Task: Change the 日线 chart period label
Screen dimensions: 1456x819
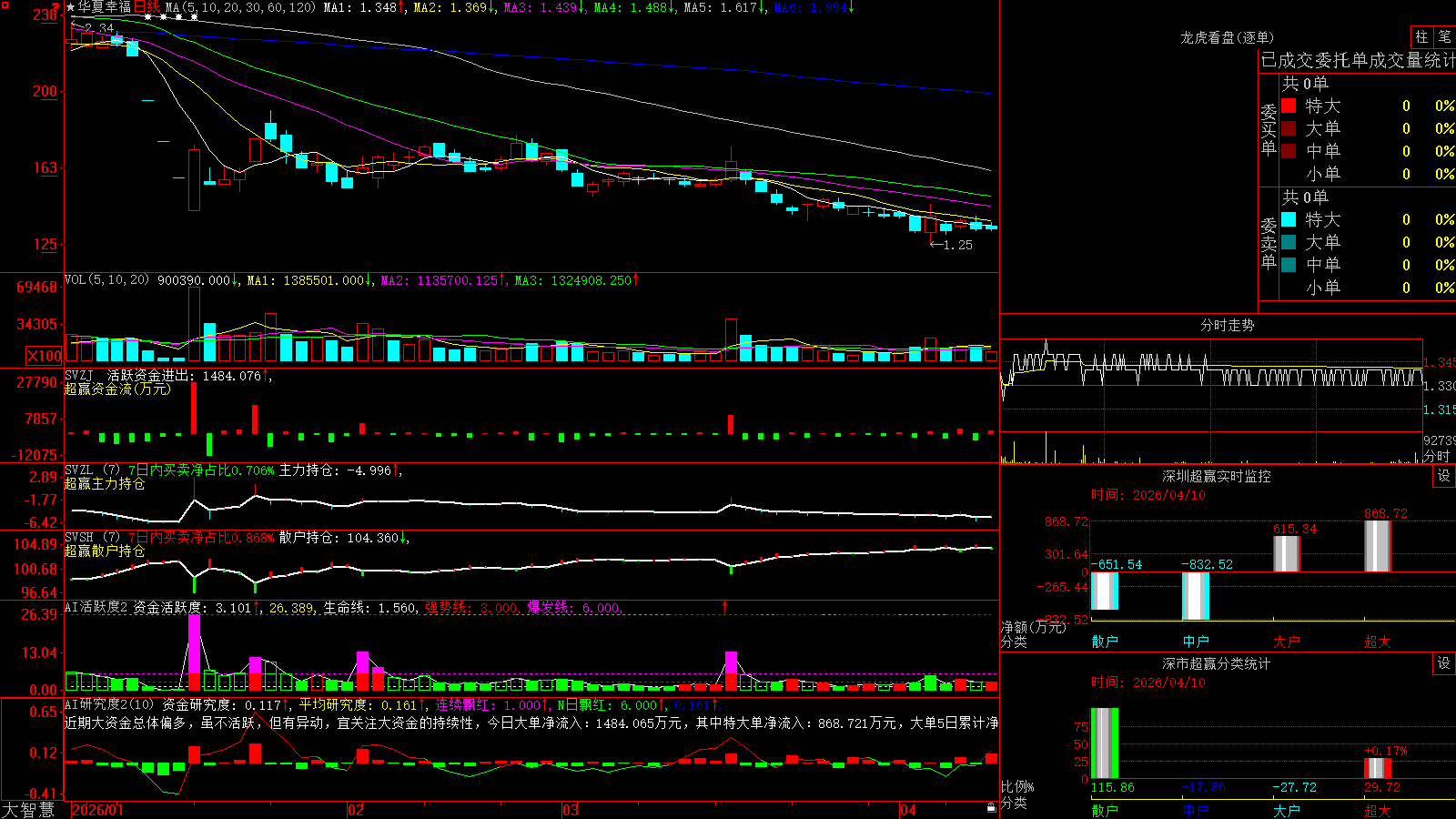Action: [x=147, y=7]
